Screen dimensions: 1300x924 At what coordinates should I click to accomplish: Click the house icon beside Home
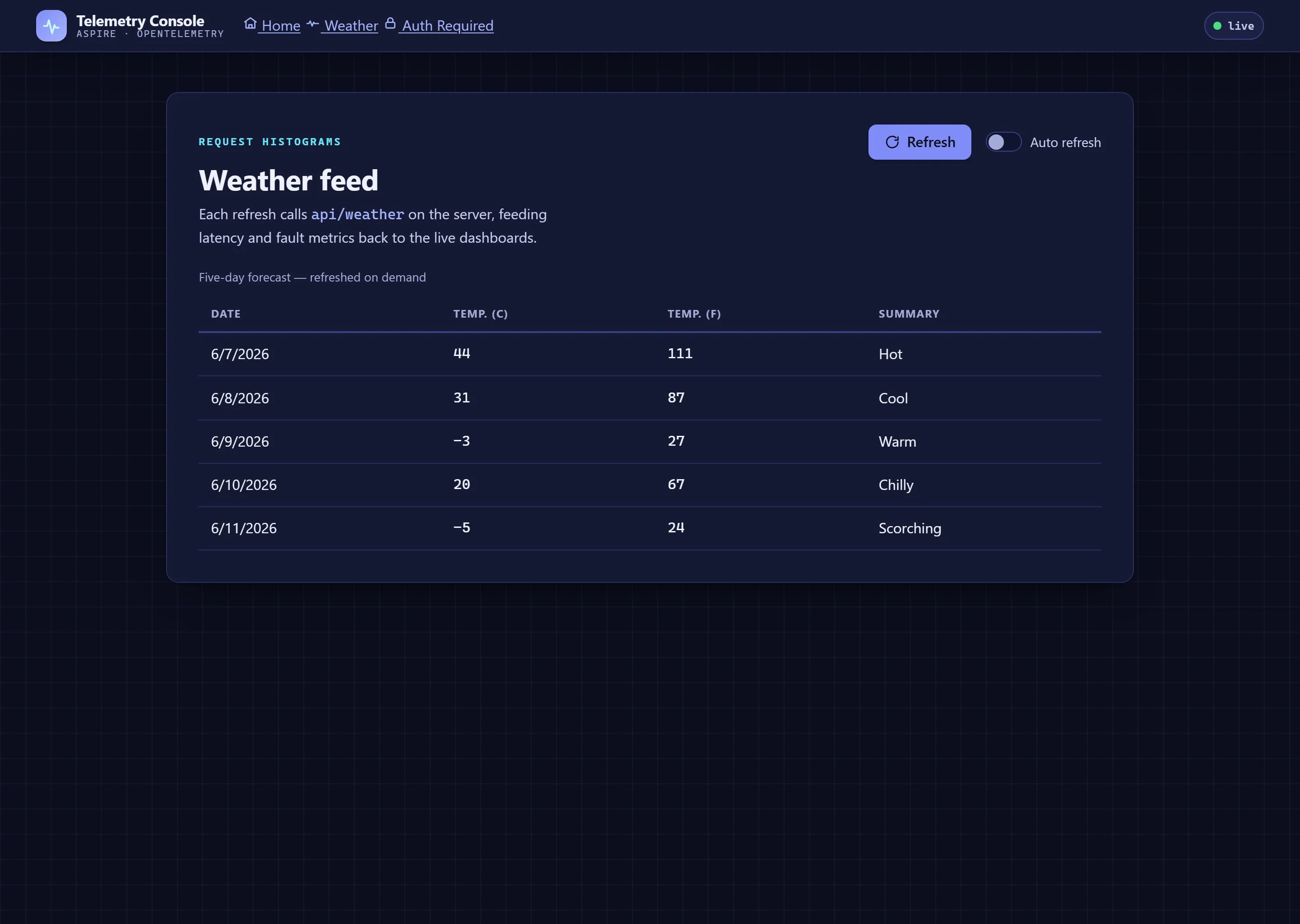pos(251,23)
